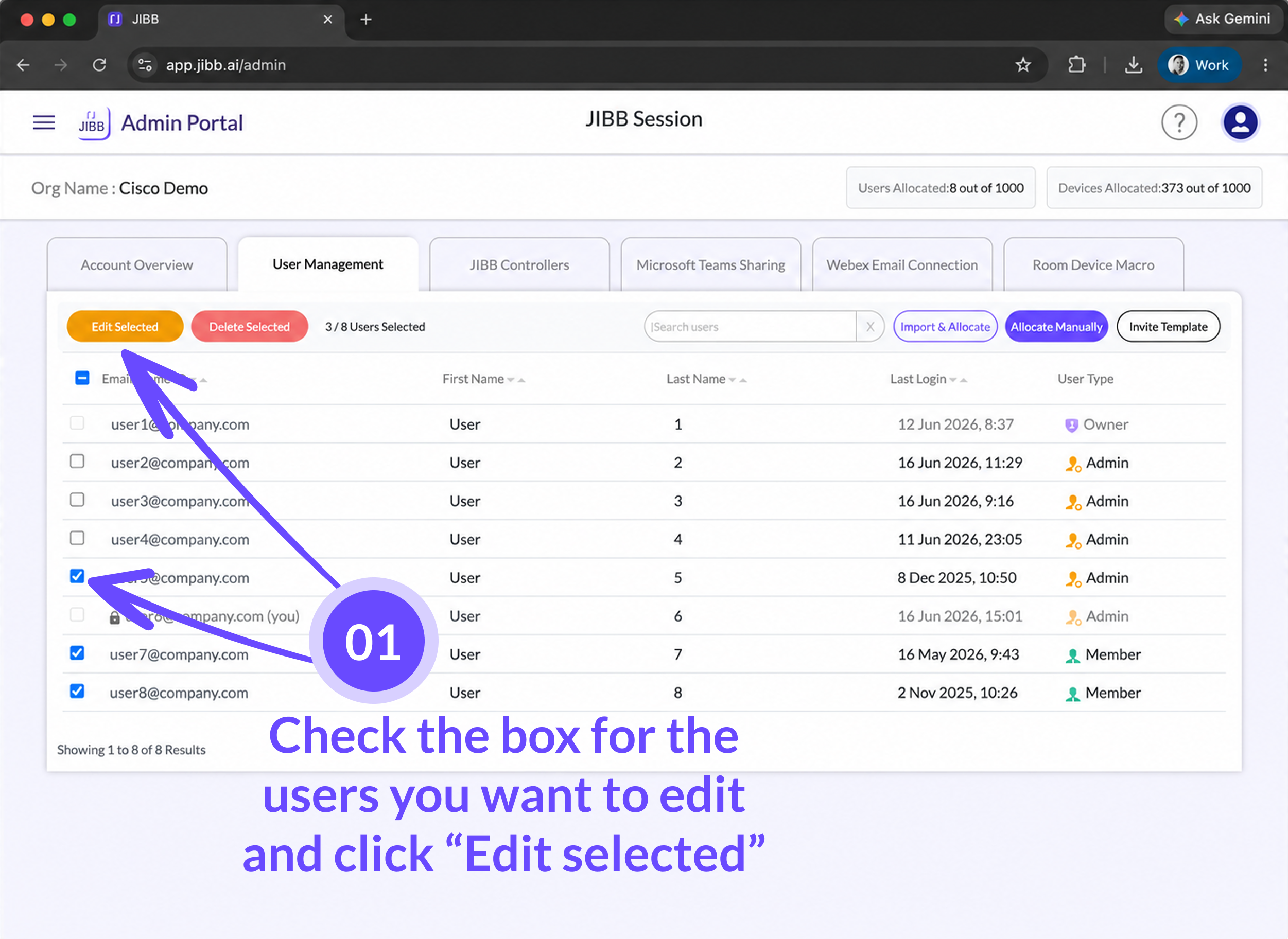Click the Member icon in user8 row
The image size is (1288, 939).
pos(1072,694)
